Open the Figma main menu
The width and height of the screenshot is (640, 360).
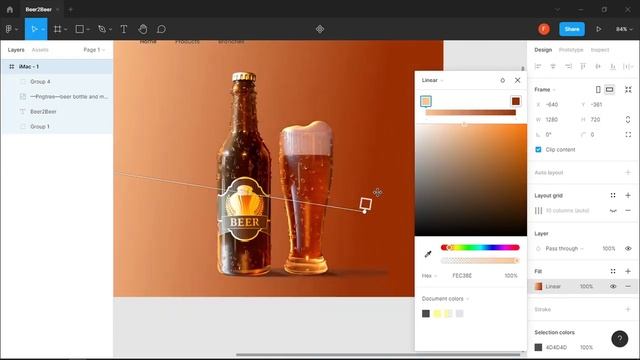click(x=9, y=29)
